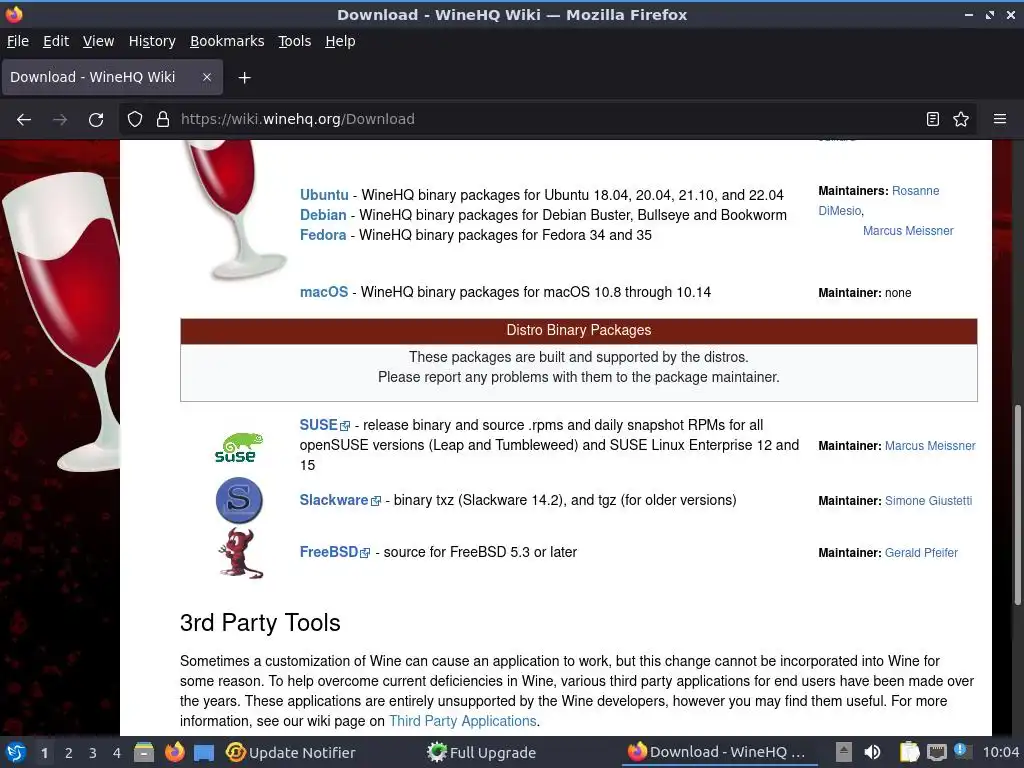Switch to virtual desktop 3
Viewport: 1024px width, 768px height.
pos(93,753)
